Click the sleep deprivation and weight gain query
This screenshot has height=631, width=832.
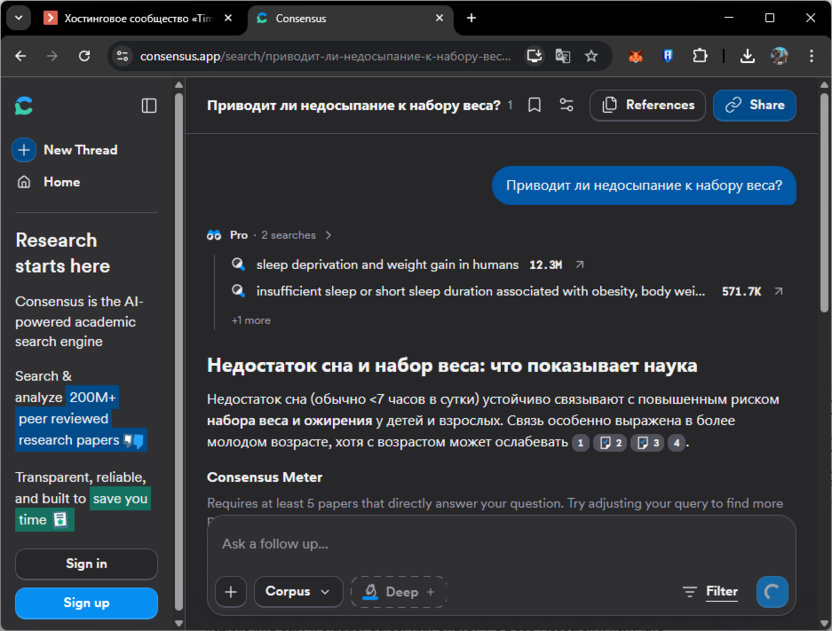(x=387, y=264)
